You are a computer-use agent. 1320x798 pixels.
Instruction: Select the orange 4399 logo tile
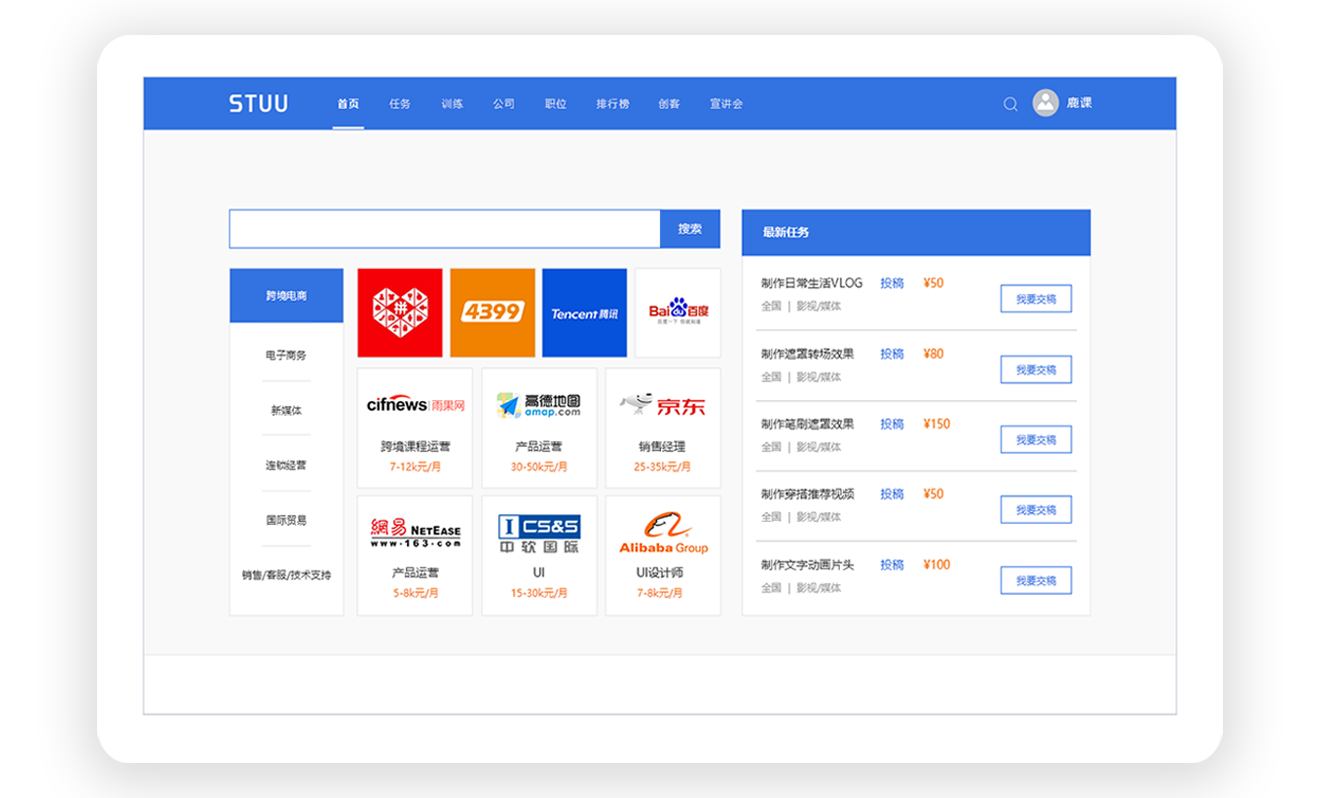pyautogui.click(x=492, y=312)
